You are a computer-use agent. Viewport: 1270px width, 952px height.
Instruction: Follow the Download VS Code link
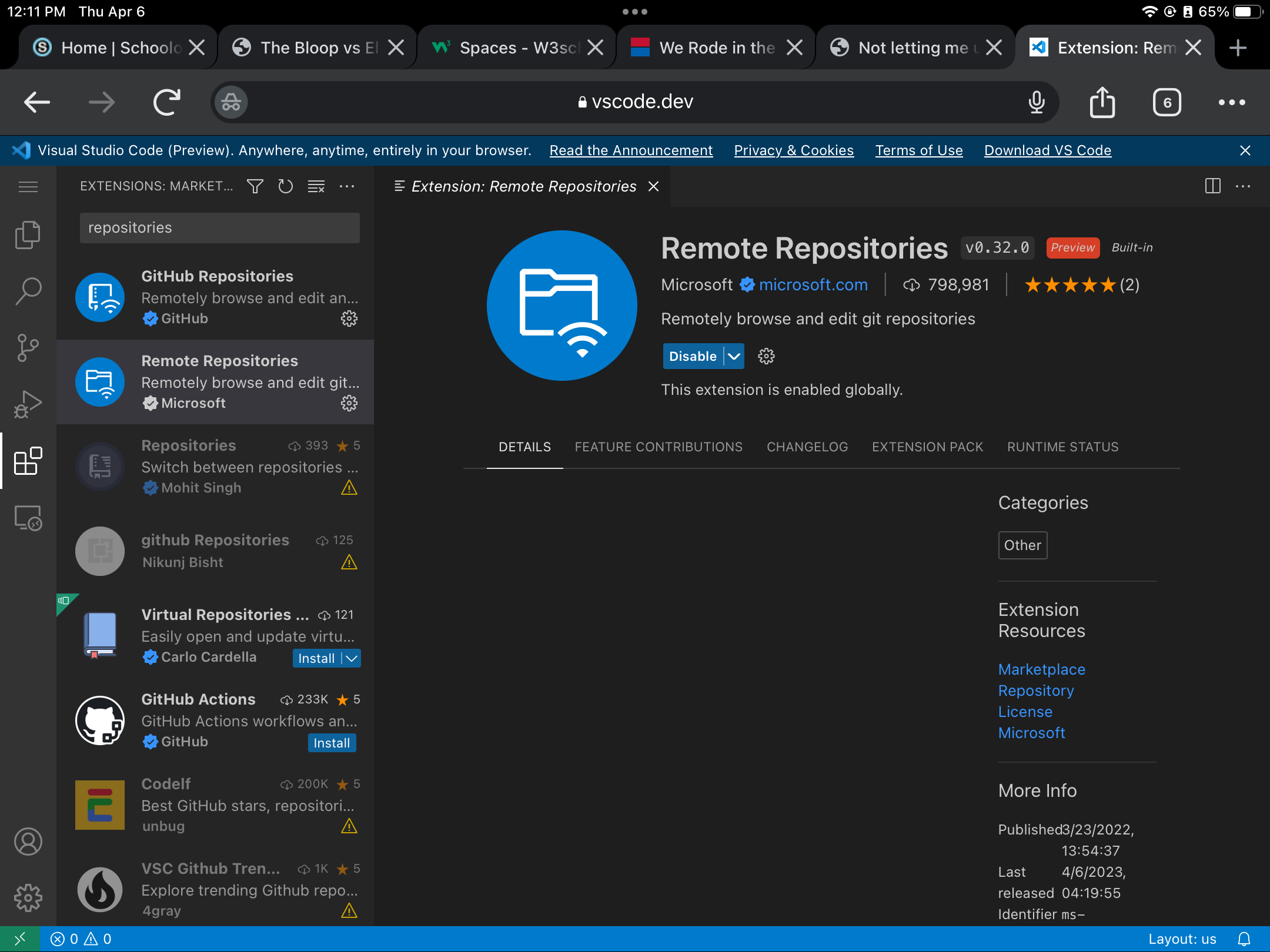tap(1047, 150)
